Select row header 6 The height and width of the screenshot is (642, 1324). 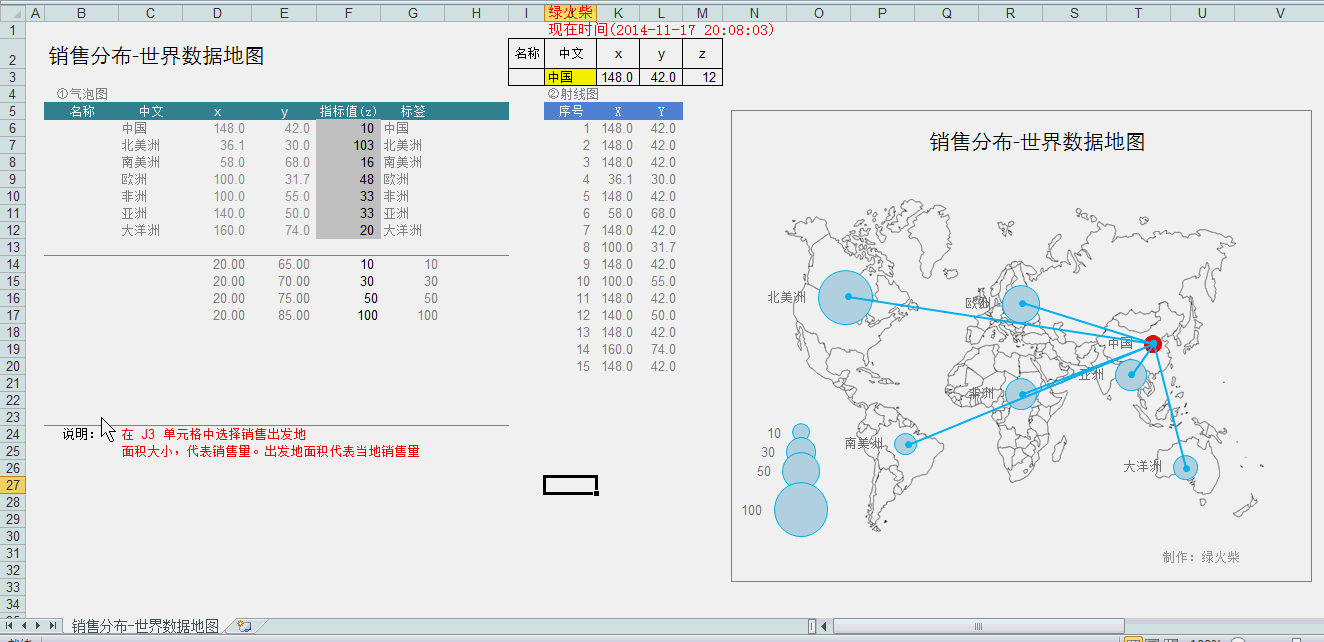tap(12, 128)
